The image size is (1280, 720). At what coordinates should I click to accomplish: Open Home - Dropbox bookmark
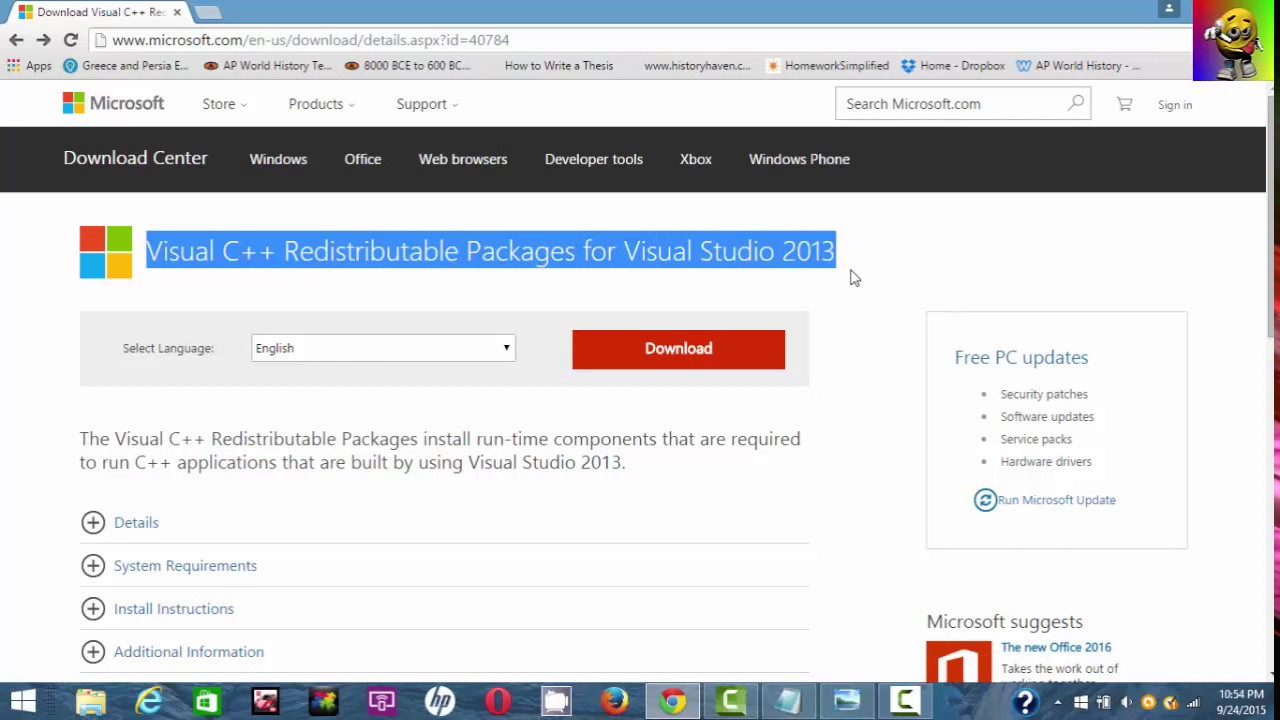point(953,66)
